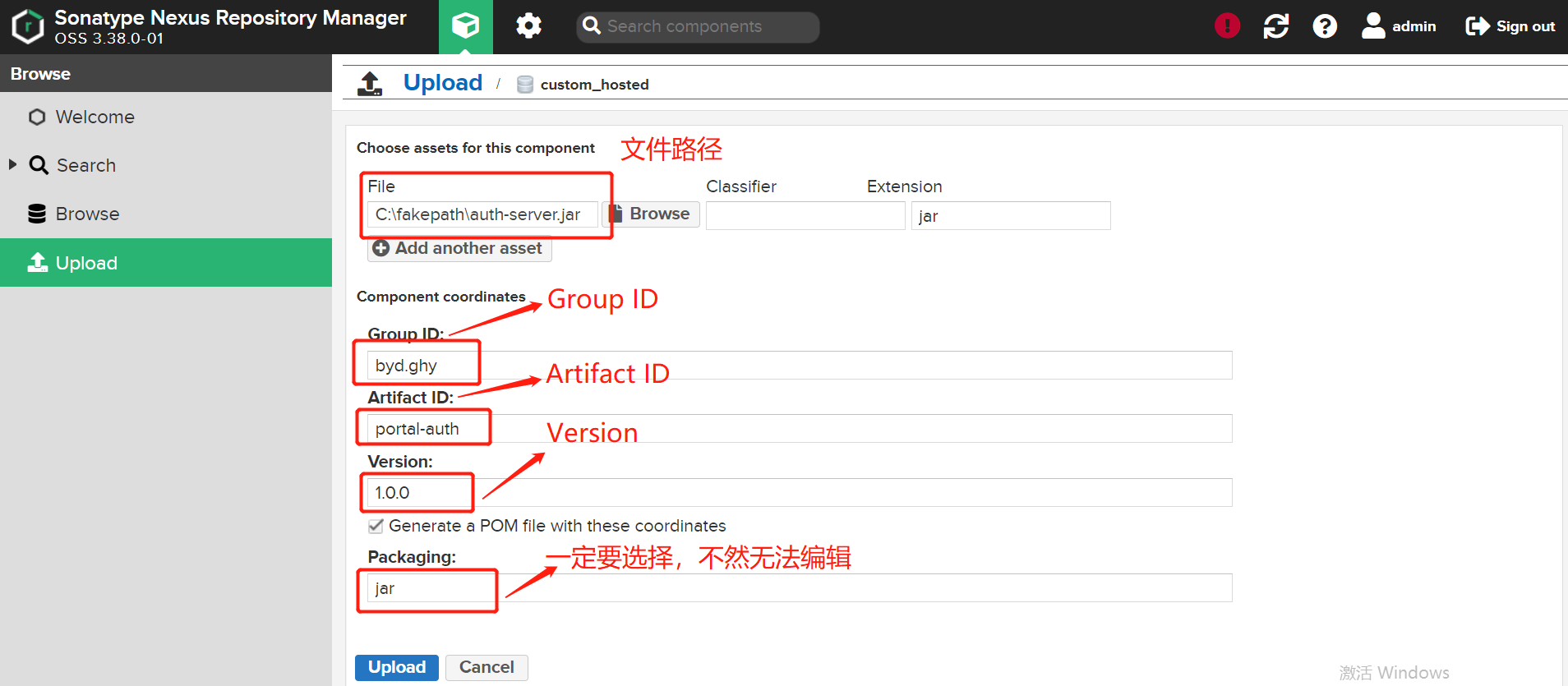1568x686 pixels.
Task: Focus the Search components box
Action: (698, 26)
